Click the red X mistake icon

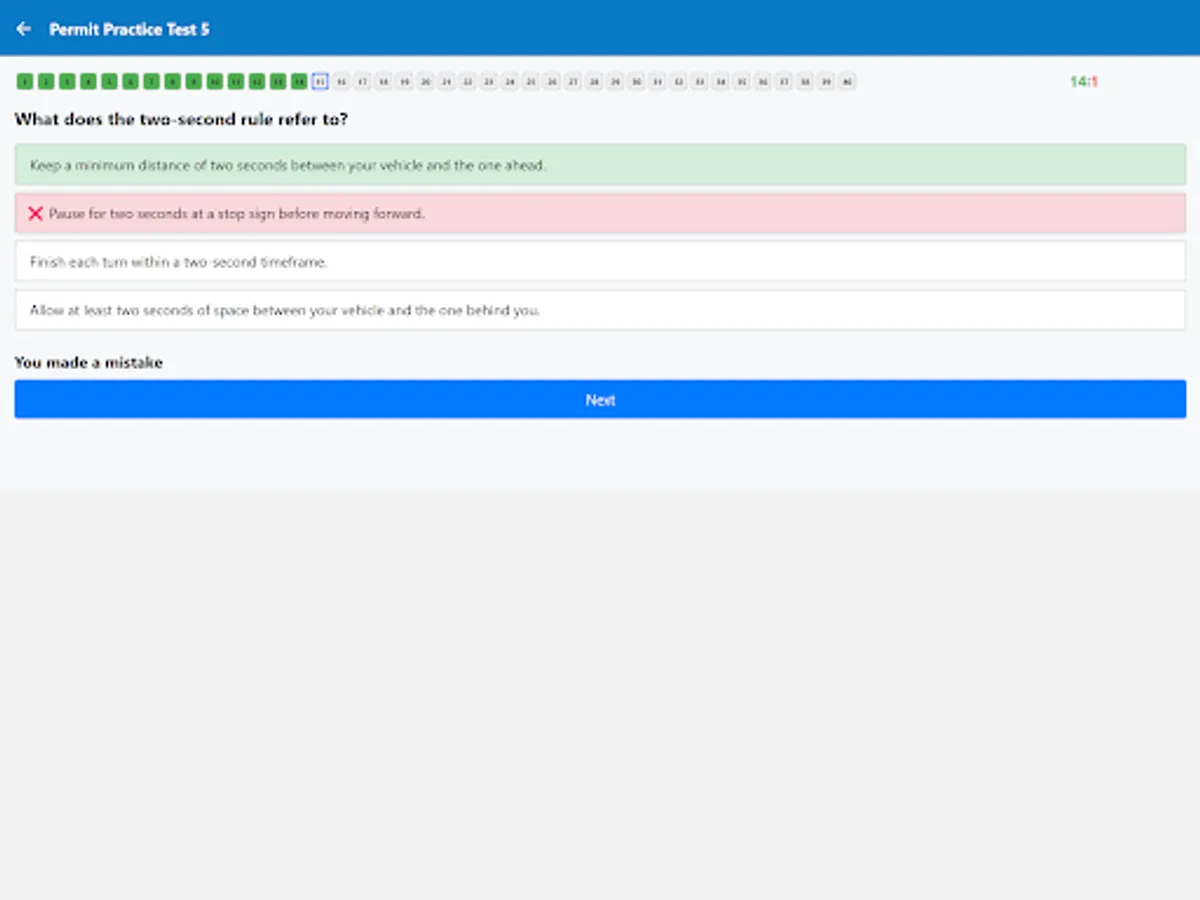[x=36, y=213]
